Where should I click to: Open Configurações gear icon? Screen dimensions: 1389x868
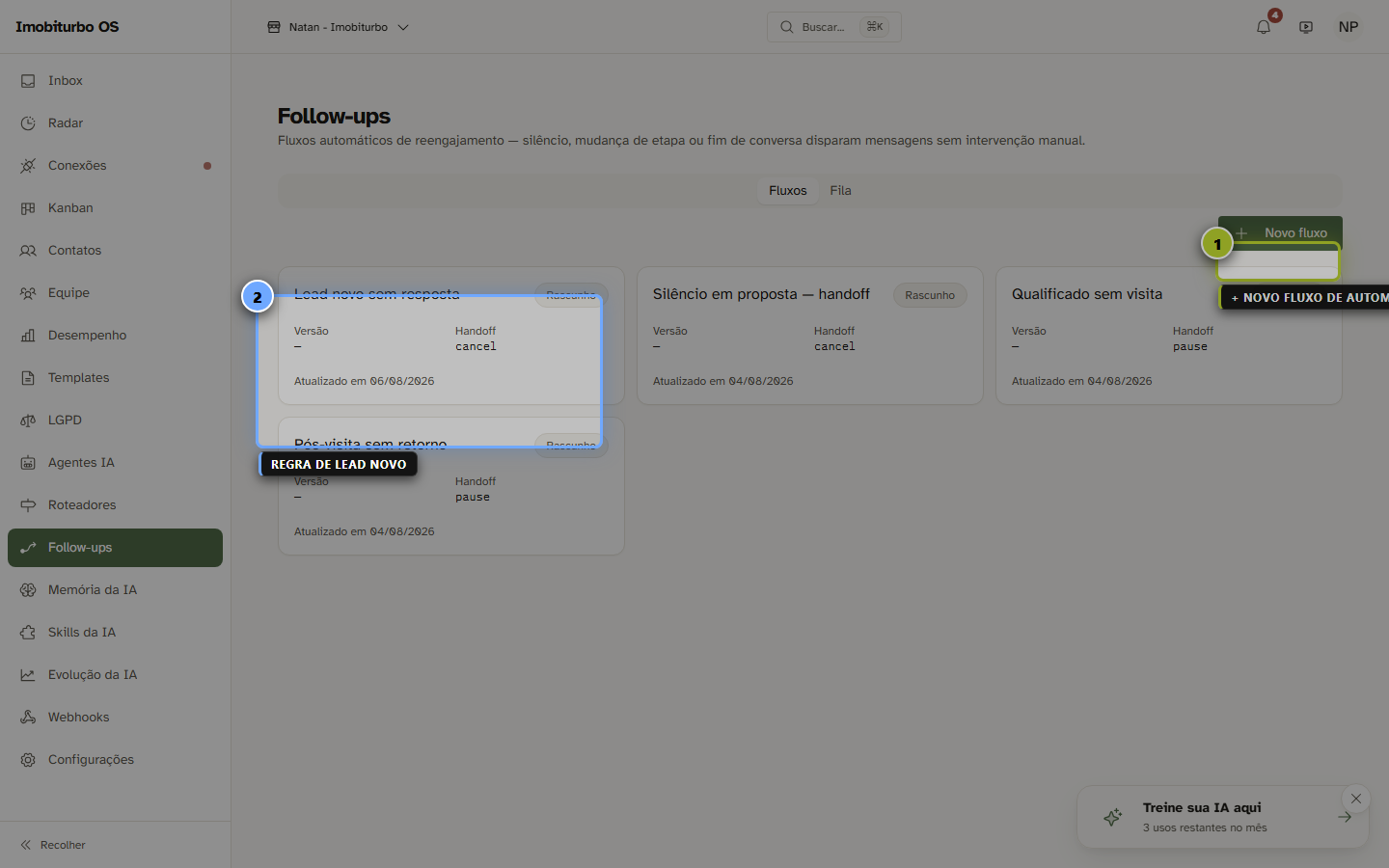click(x=28, y=760)
